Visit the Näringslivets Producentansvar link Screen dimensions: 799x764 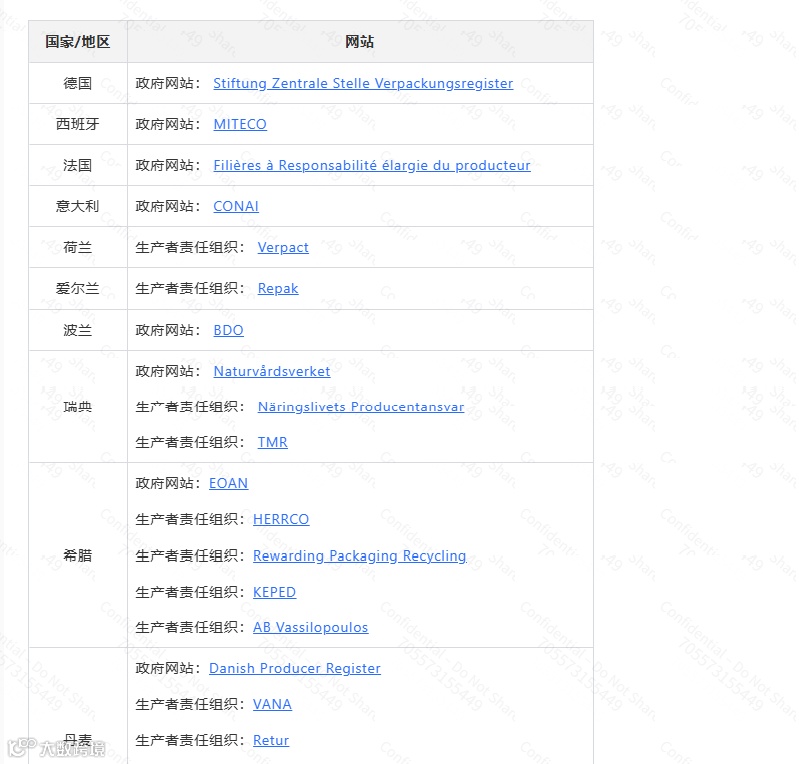point(361,407)
